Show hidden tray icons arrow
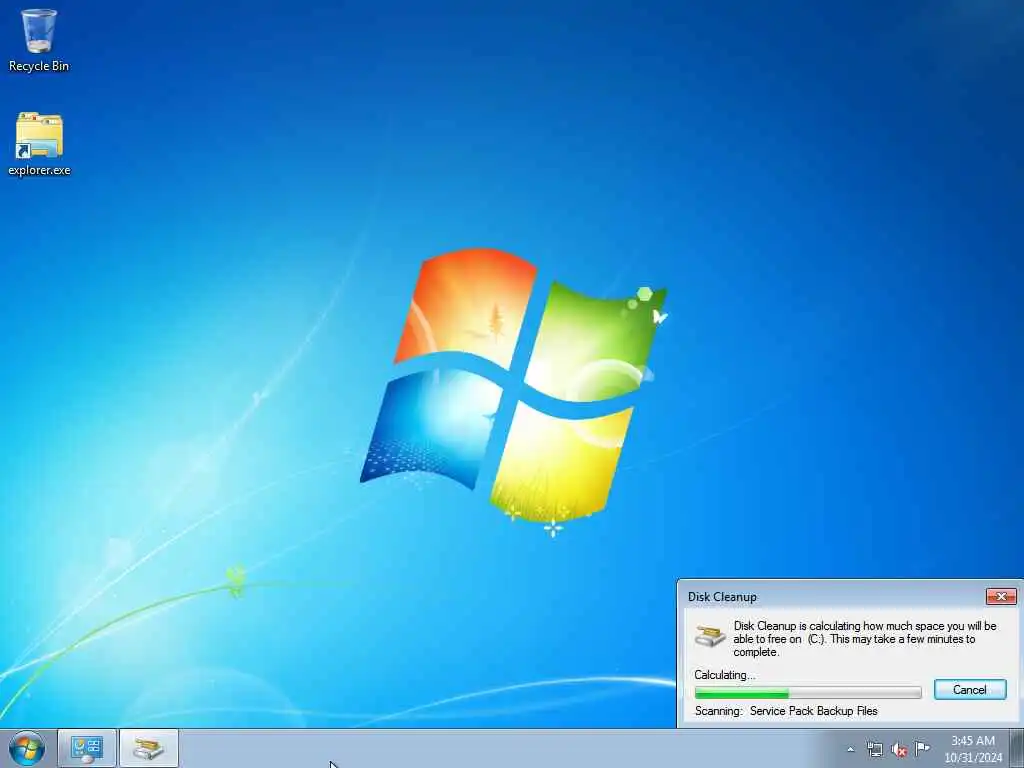 (x=850, y=749)
